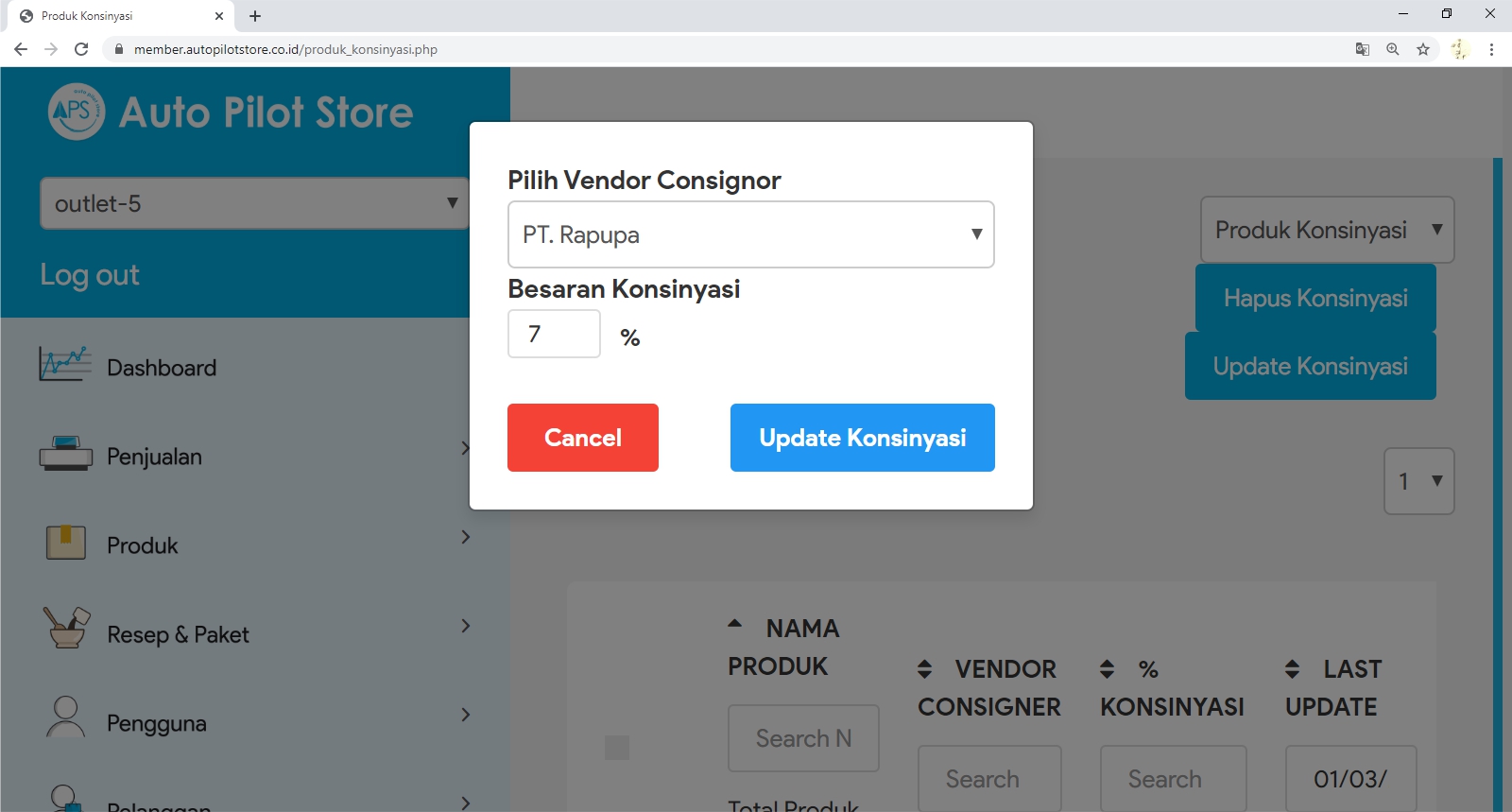Open the Pilih Vendor Consignor dropdown

coord(750,234)
